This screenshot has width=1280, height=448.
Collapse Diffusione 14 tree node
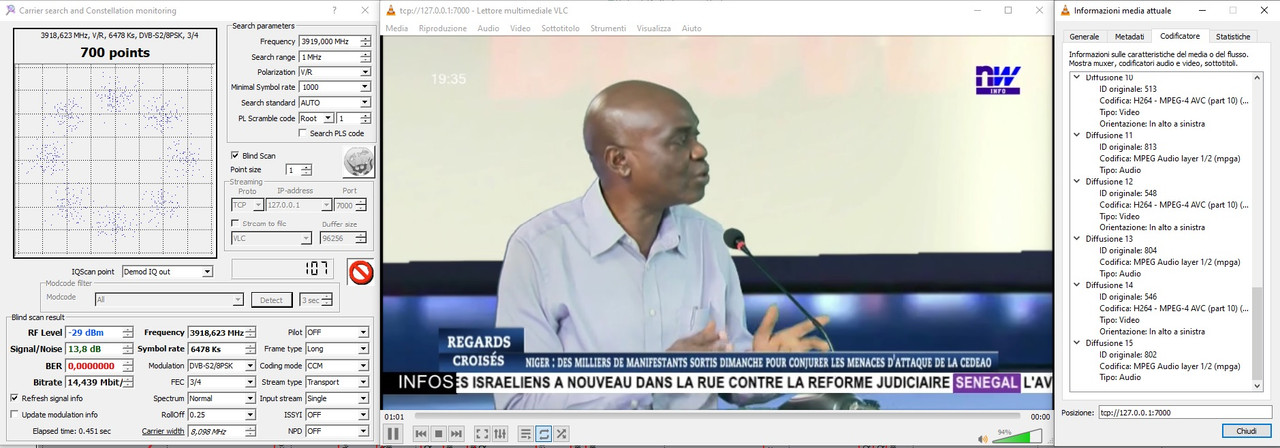point(1077,285)
